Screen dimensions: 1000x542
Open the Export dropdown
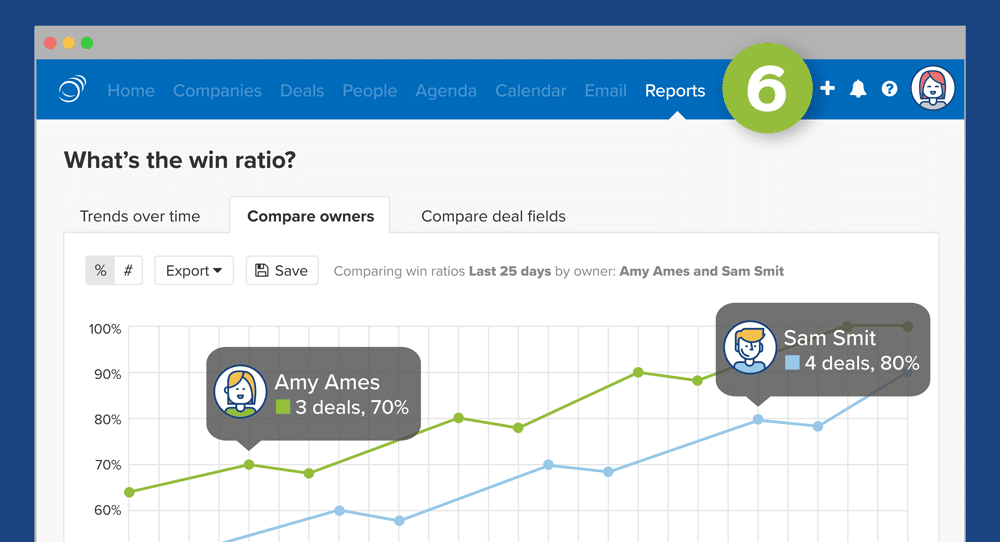193,271
